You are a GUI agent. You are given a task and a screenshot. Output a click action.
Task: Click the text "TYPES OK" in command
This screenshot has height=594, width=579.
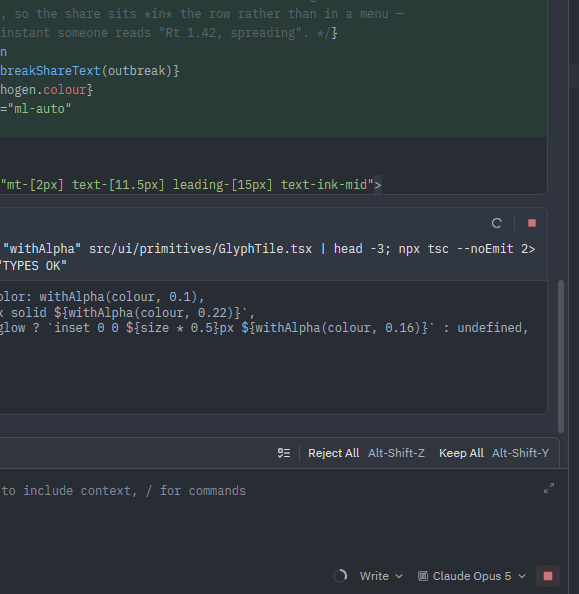tap(34, 266)
